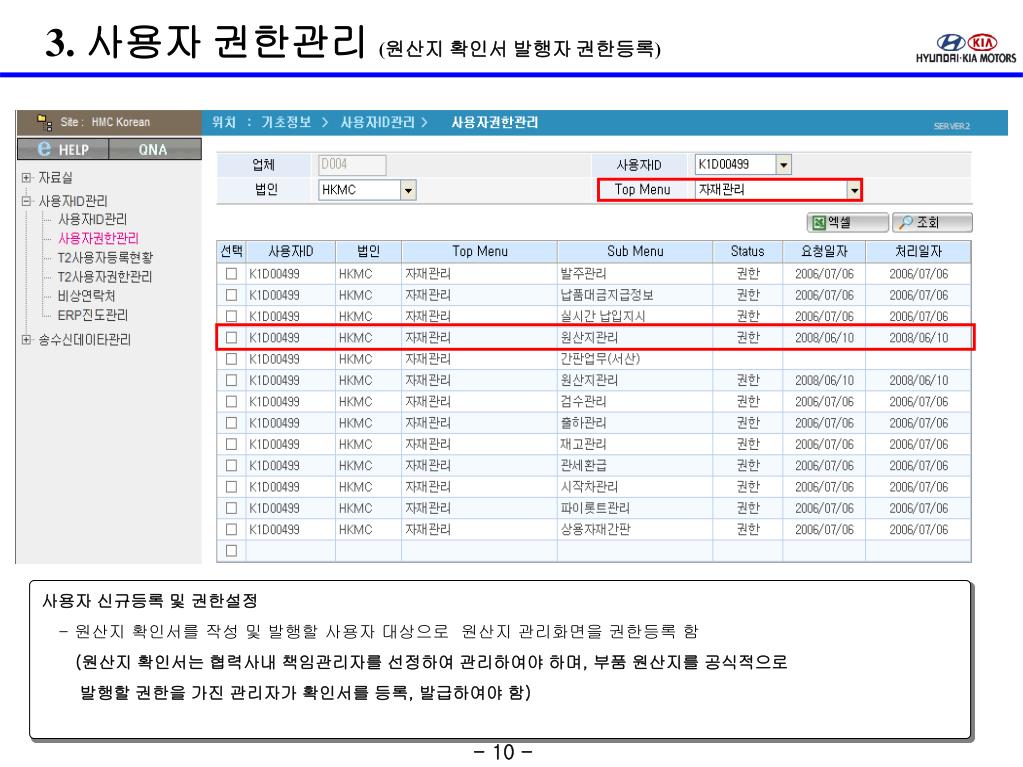Check the box for the 관세환급 row
The width and height of the screenshot is (1023, 767).
[231, 466]
